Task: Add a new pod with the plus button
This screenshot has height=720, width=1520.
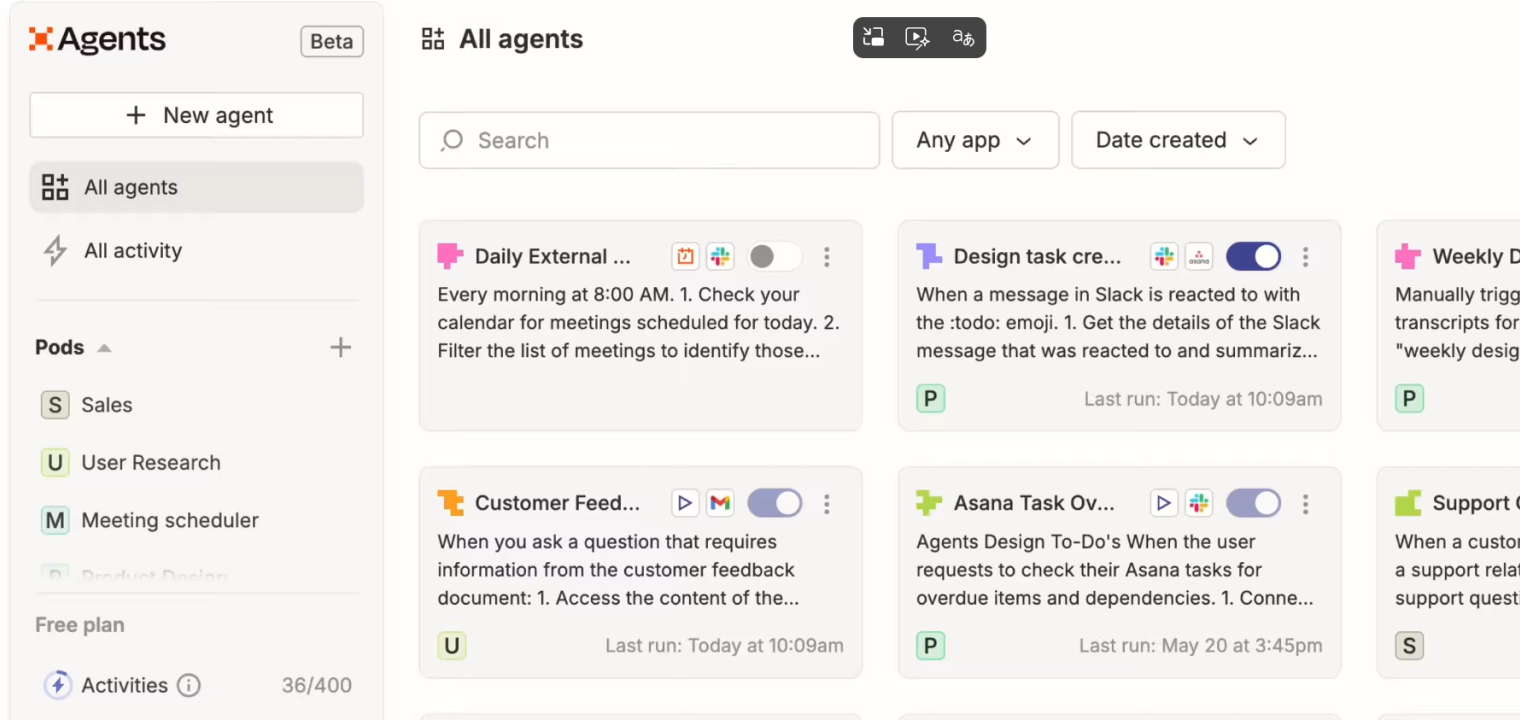Action: coord(340,347)
